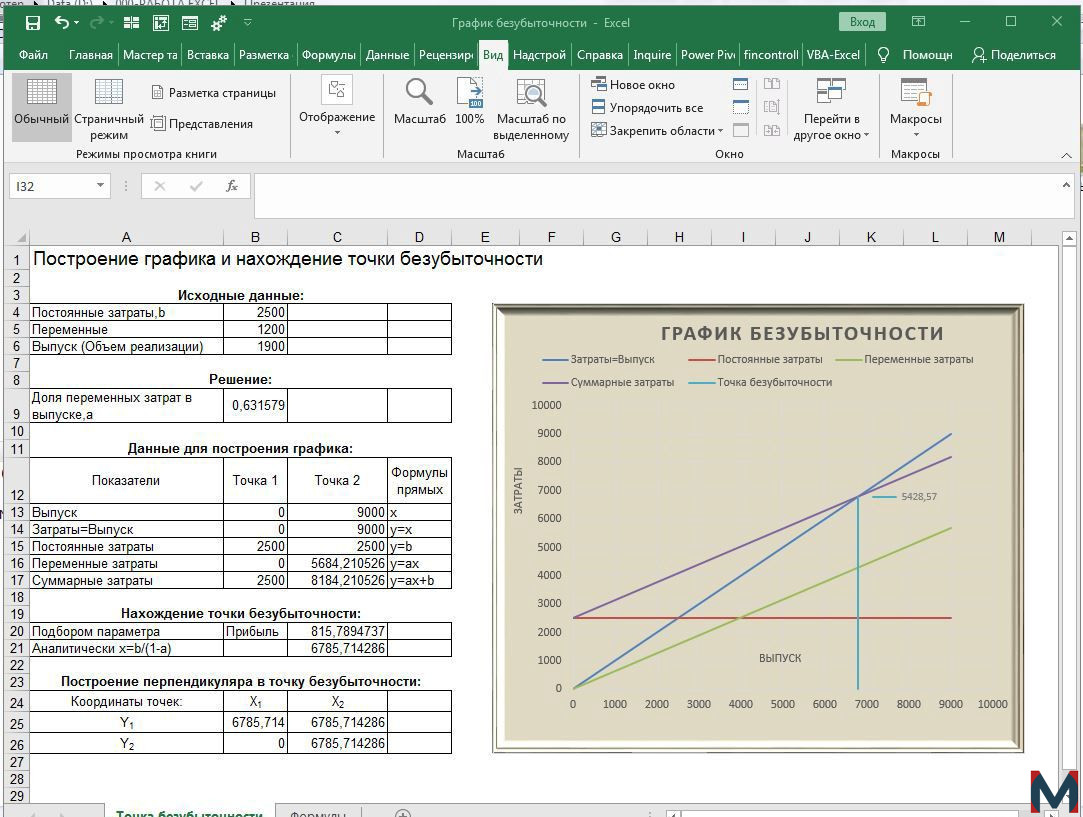Open the Главная tab
Image resolution: width=1083 pixels, height=817 pixels.
tap(90, 55)
